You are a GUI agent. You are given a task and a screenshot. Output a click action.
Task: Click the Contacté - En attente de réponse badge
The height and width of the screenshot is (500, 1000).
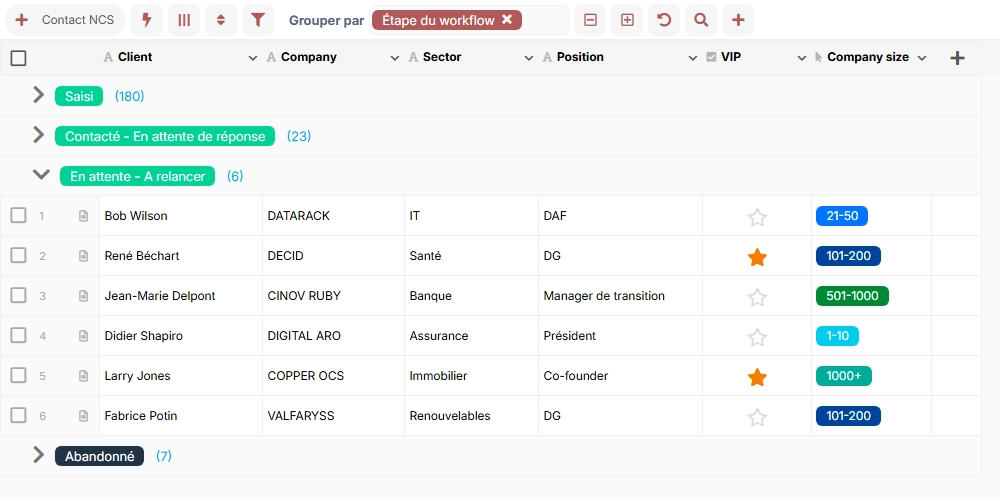(x=165, y=136)
